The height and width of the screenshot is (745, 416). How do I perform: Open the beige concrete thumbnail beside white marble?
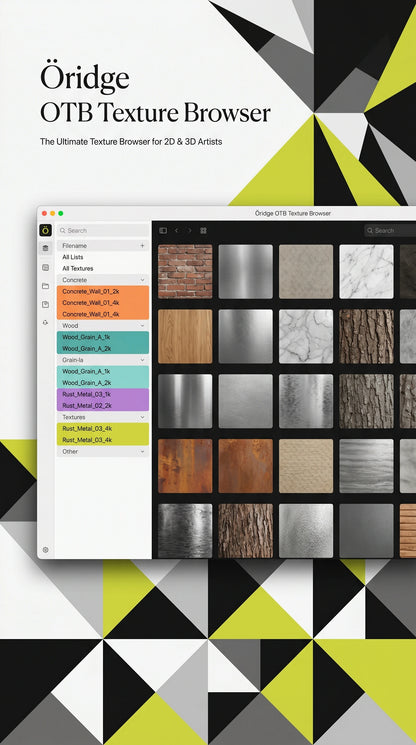(x=306, y=271)
